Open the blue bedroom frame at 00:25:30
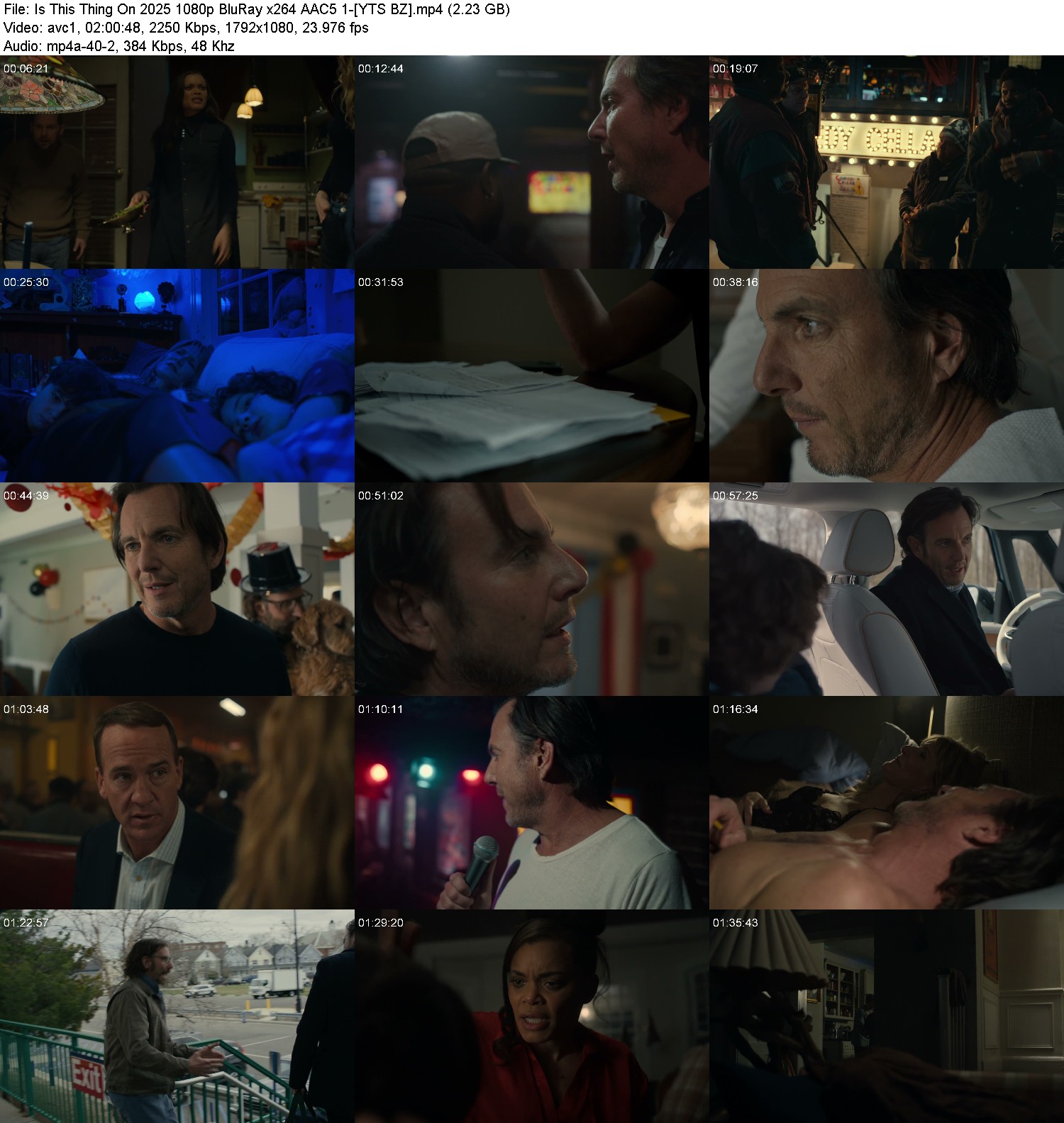The width and height of the screenshot is (1064, 1123). (177, 376)
